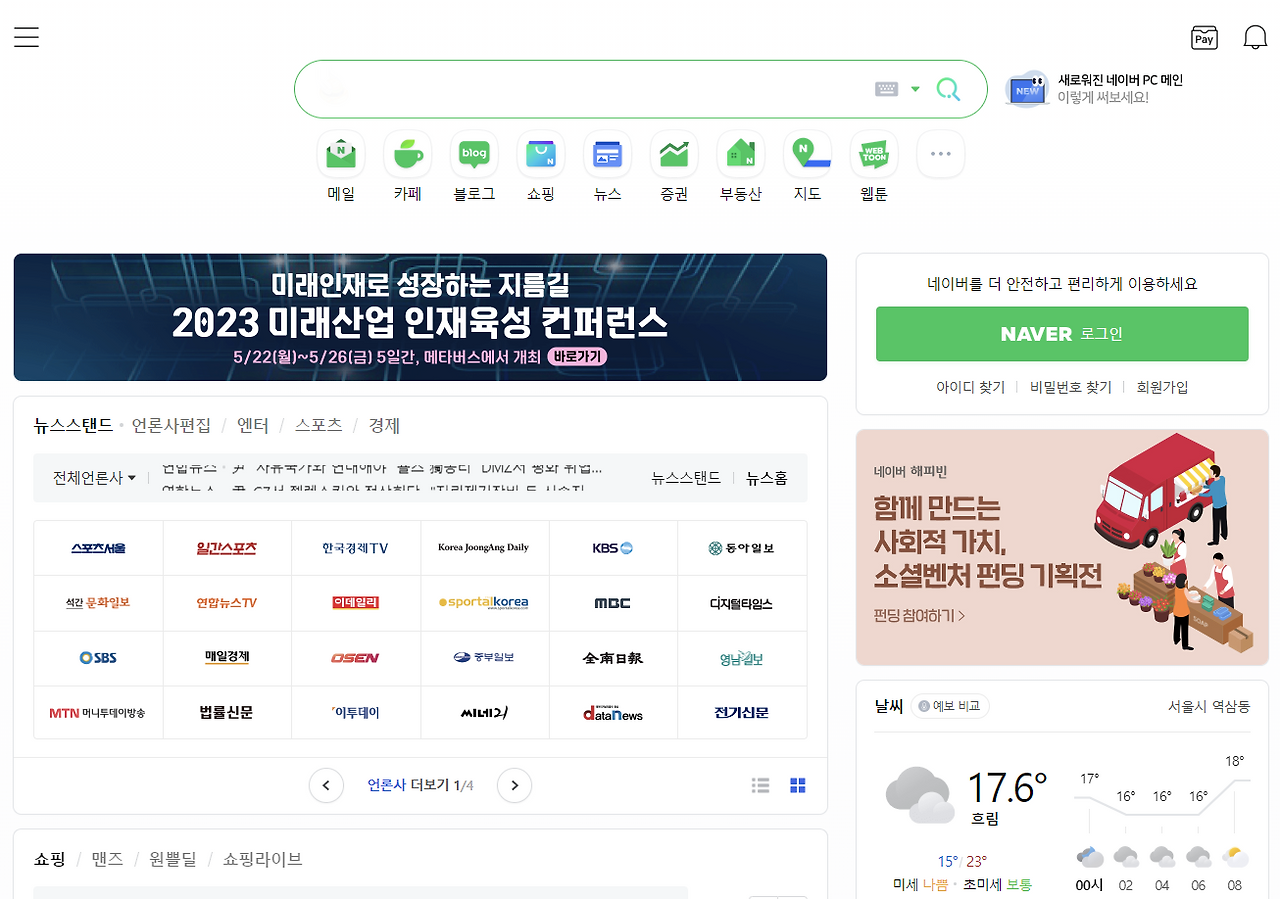The image size is (1280, 899).
Task: Switch to the 경제 tab
Action: click(x=384, y=425)
